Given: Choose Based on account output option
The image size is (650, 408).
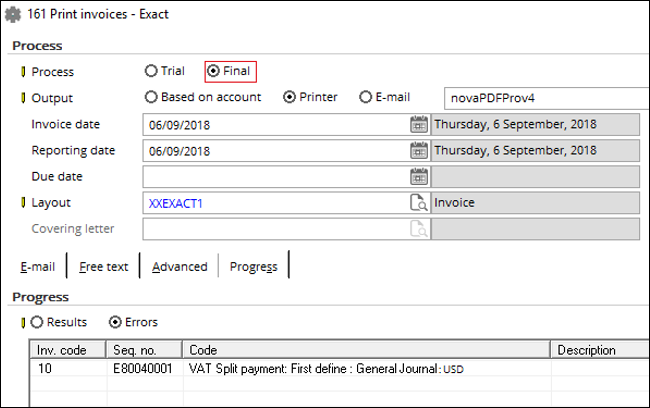Looking at the screenshot, I should (151, 98).
